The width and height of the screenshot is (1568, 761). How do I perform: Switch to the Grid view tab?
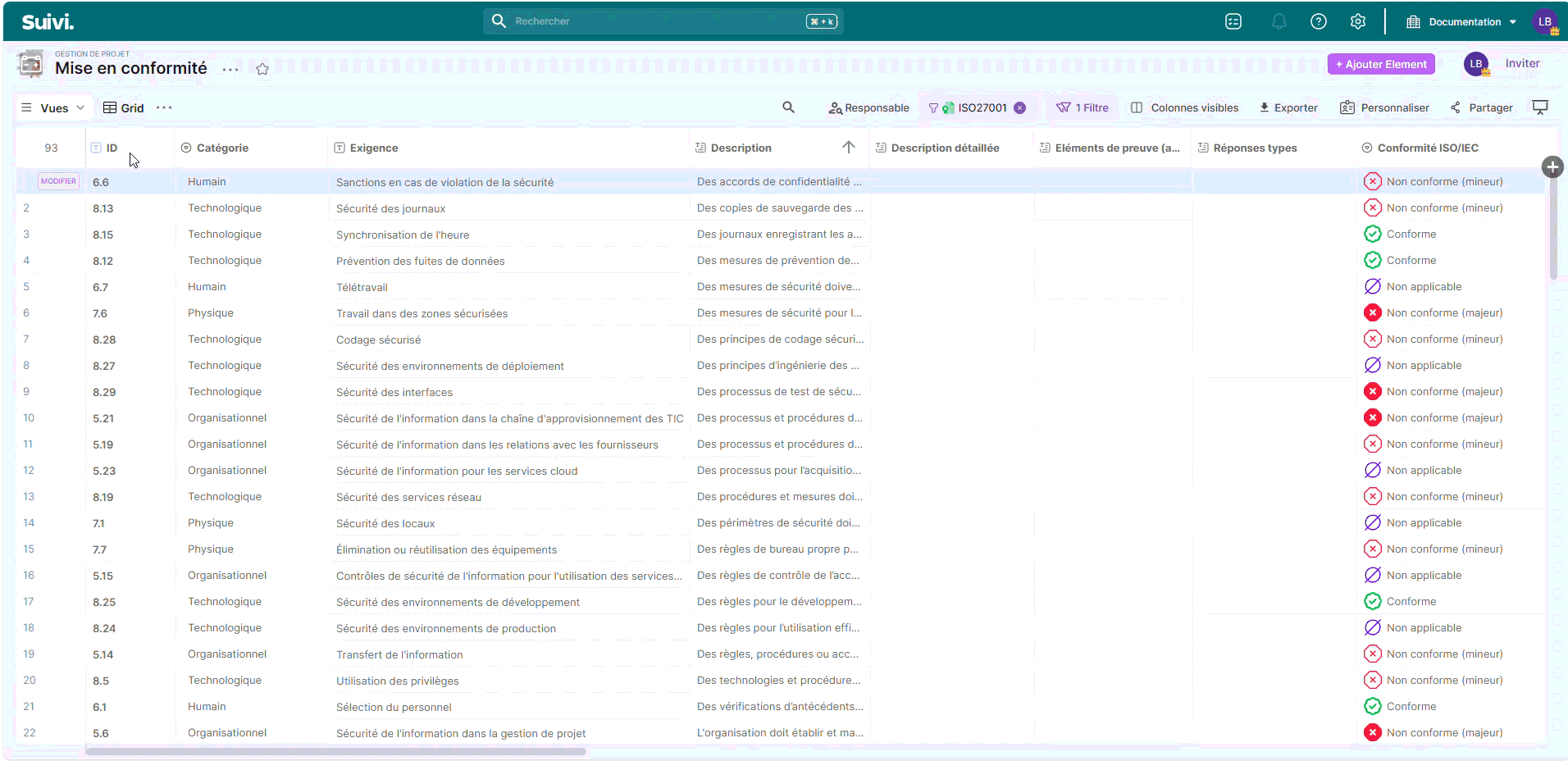click(124, 108)
